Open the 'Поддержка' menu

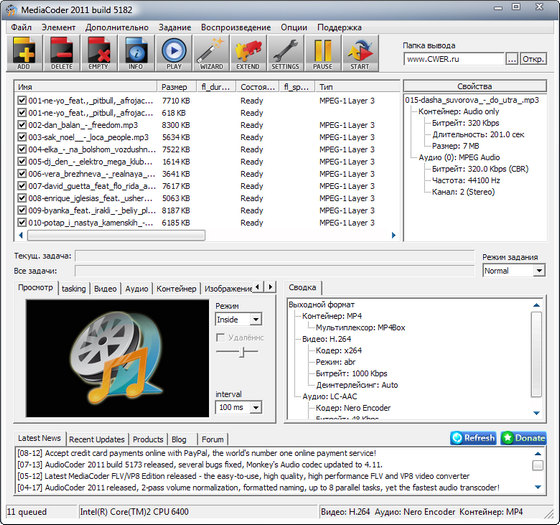339,28
